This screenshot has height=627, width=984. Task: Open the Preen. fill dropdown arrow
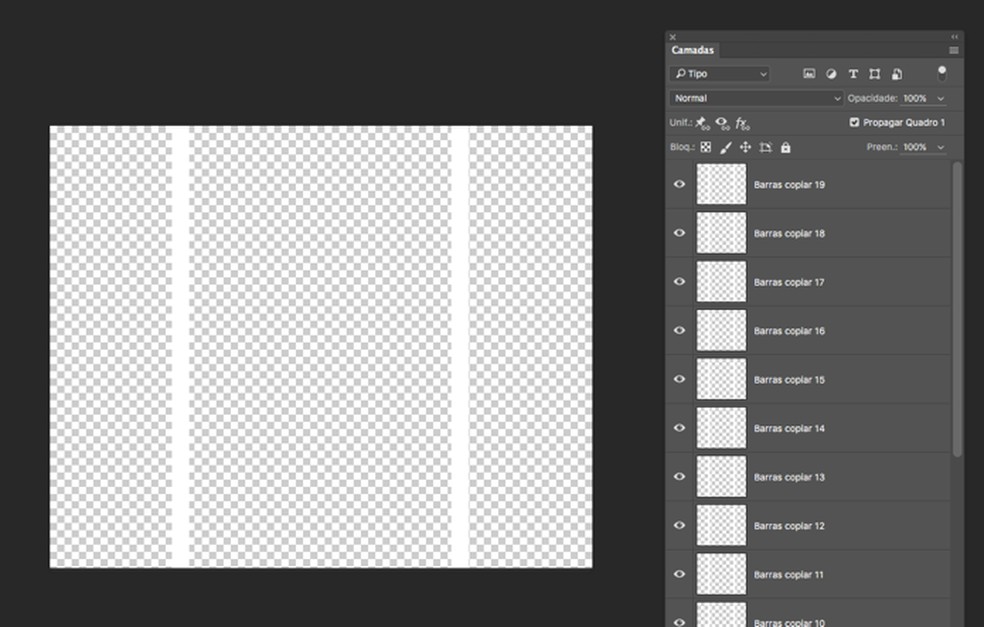pos(940,147)
